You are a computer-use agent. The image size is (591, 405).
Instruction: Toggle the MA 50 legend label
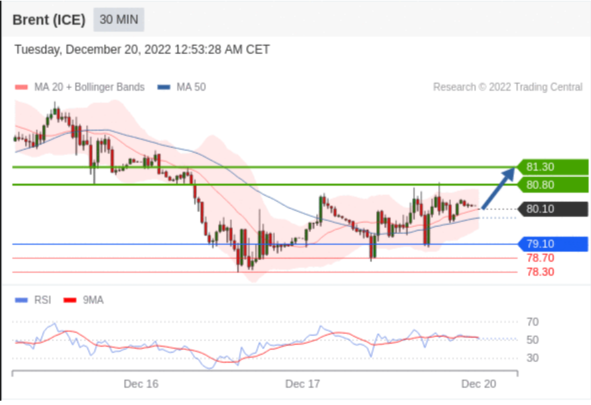coord(191,87)
